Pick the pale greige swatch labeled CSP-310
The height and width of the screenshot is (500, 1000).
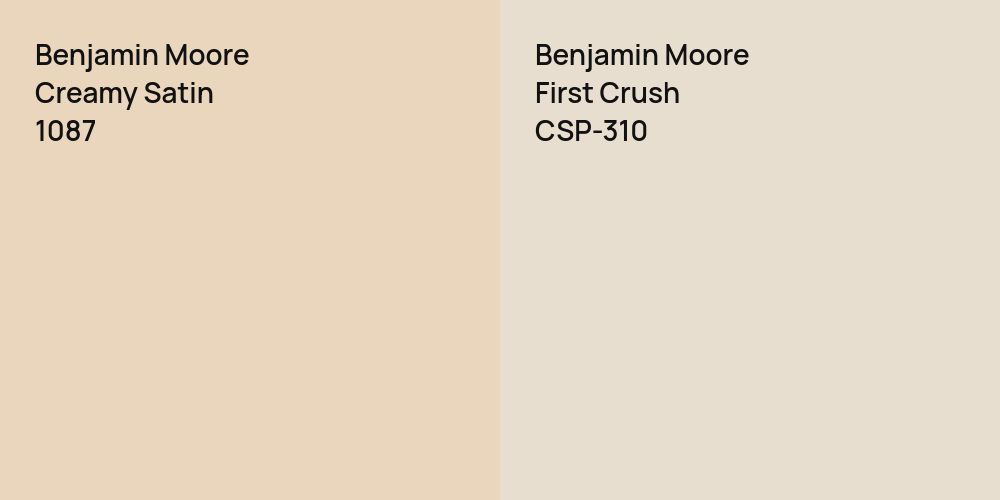point(750,320)
